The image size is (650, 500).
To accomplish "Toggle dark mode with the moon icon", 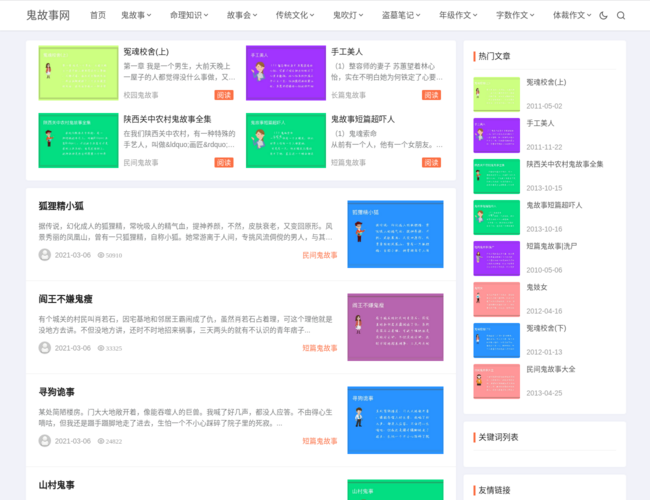I will pyautogui.click(x=603, y=15).
